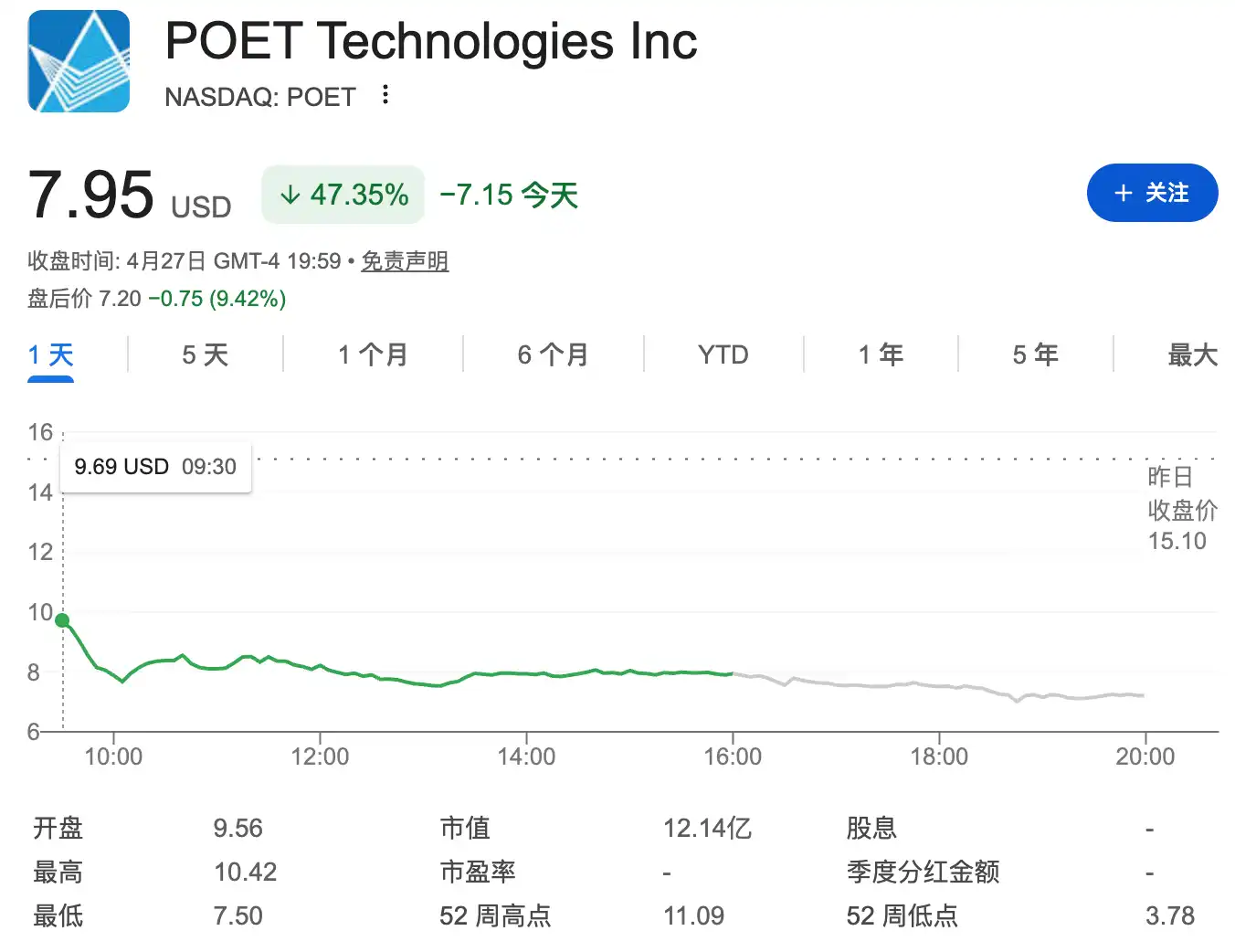Viewport: 1235px width, 952px height.
Task: View the 6个月 price chart
Action: coord(552,354)
